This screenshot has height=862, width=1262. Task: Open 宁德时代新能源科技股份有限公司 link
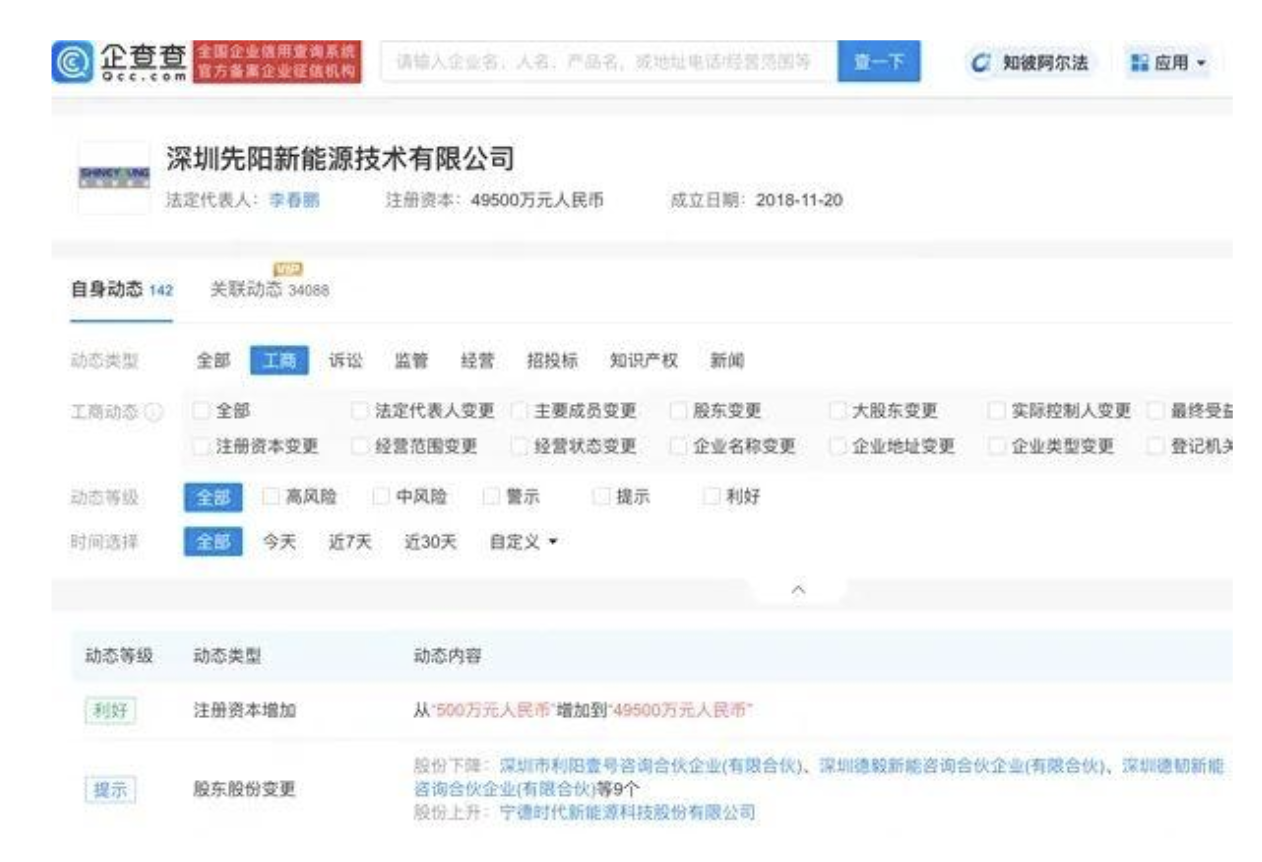tap(627, 812)
